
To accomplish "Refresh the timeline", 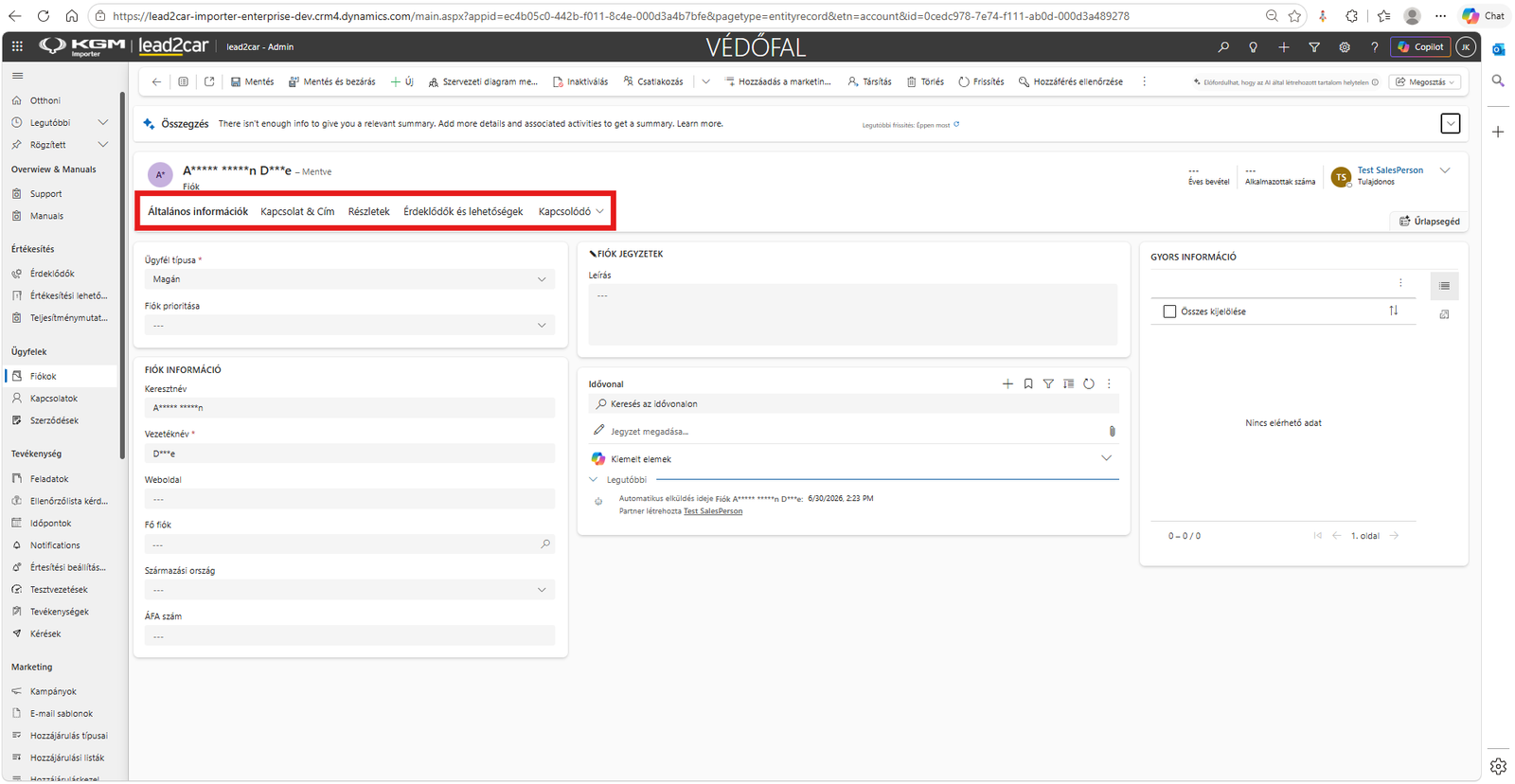I will click(x=1089, y=383).
